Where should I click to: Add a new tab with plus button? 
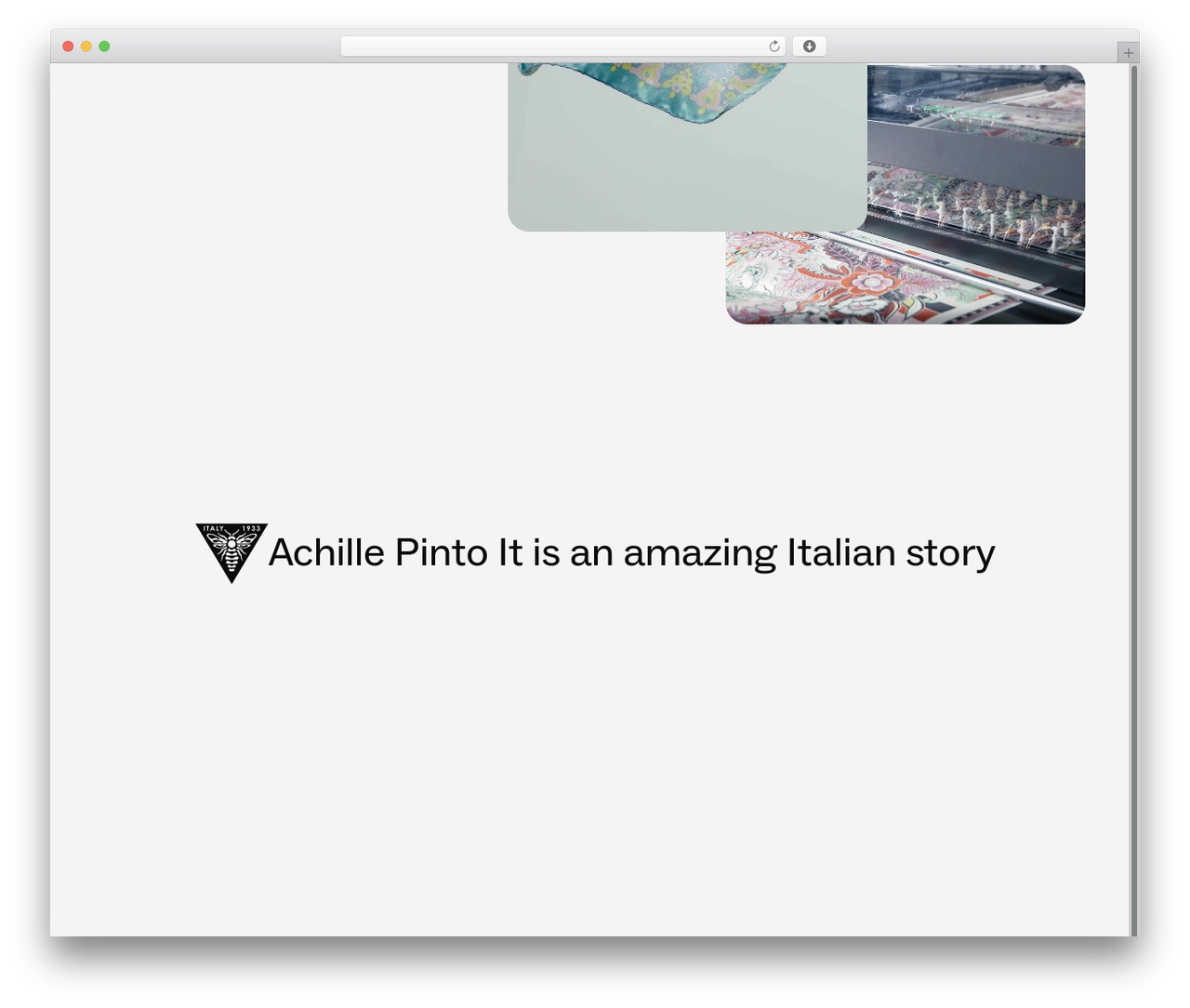1128,53
